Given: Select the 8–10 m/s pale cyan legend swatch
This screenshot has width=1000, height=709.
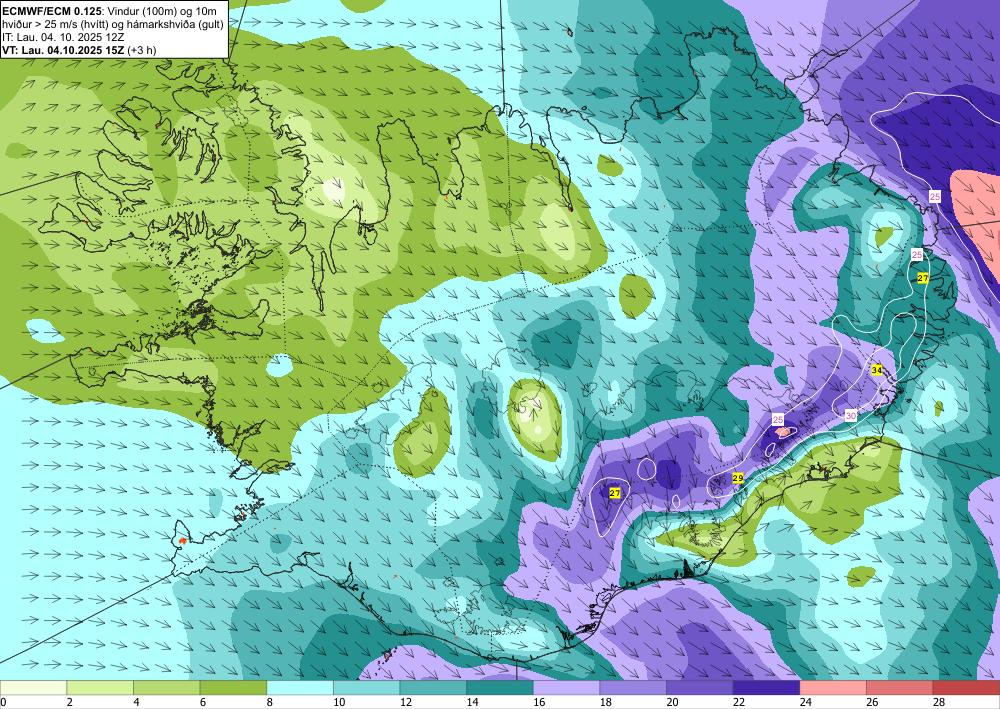Looking at the screenshot, I should 300,688.
